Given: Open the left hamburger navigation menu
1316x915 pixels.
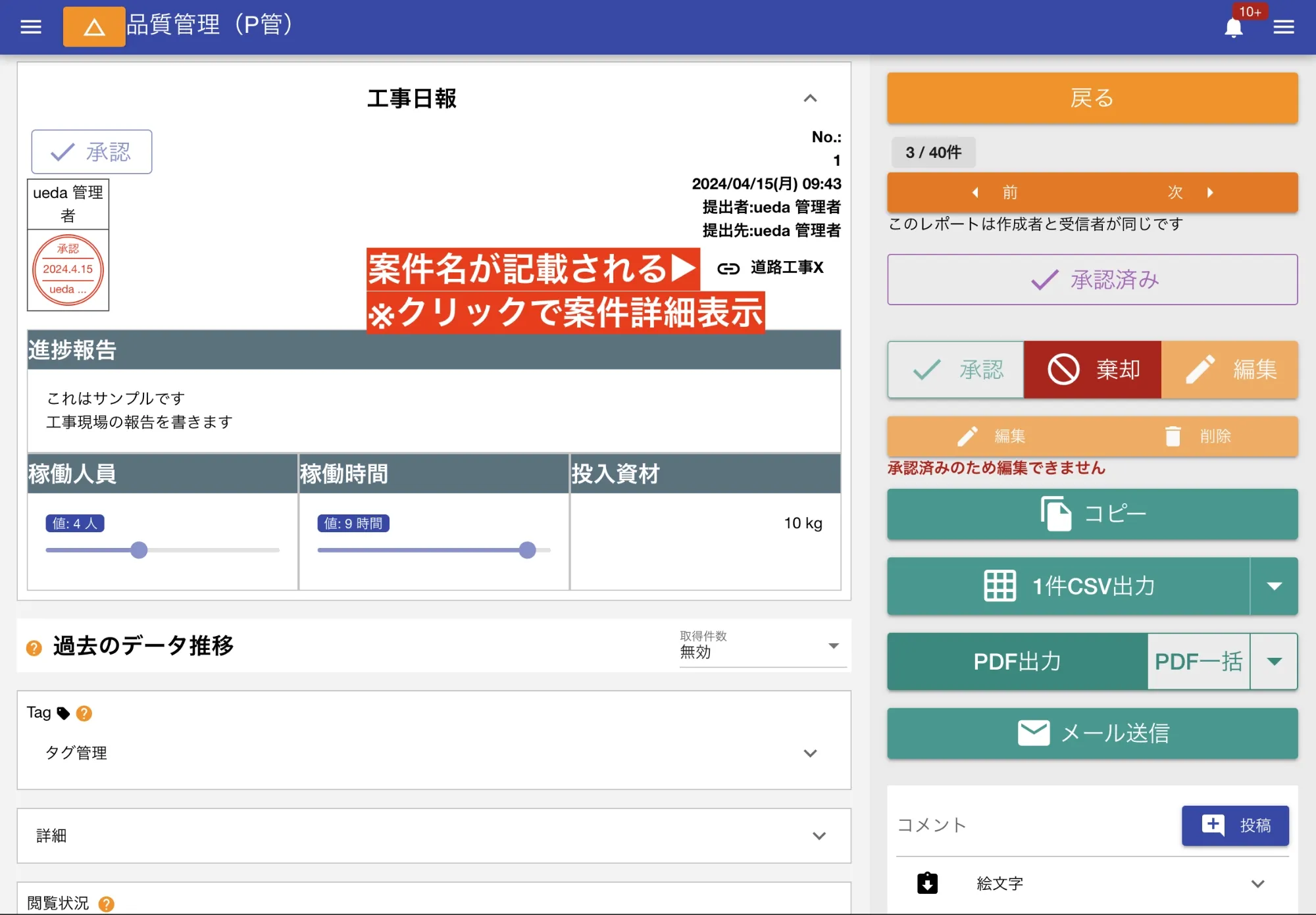Looking at the screenshot, I should [30, 26].
